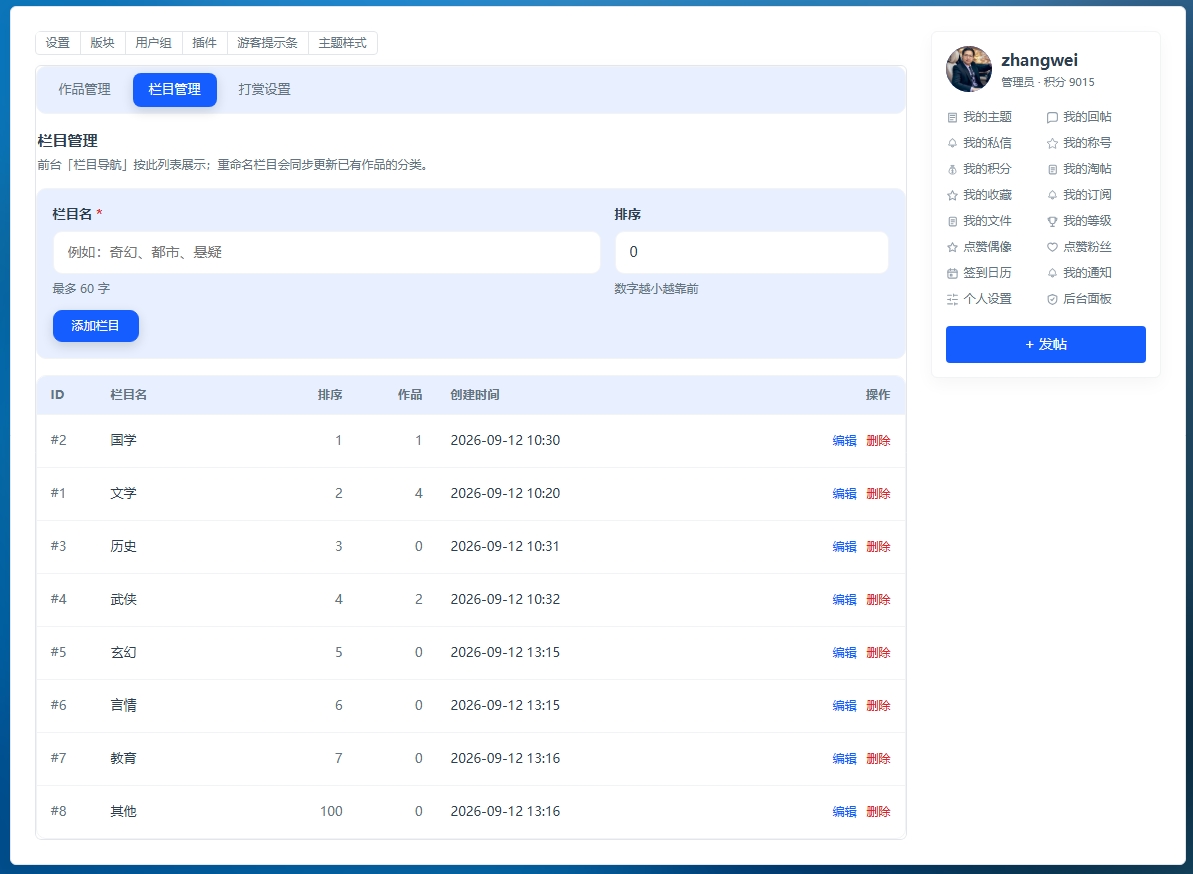1193x874 pixels.
Task: Delete the 玄幻 category
Action: (878, 653)
